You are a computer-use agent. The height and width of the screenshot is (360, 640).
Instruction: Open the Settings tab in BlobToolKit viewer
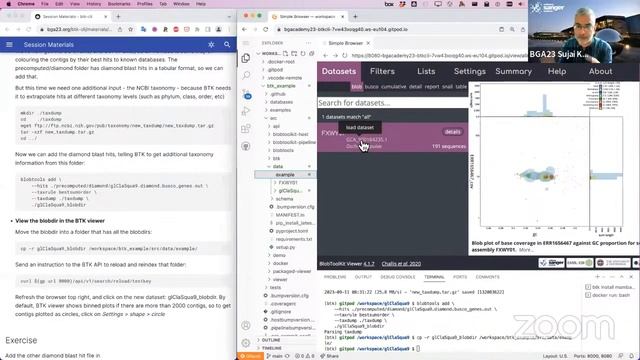point(470,71)
